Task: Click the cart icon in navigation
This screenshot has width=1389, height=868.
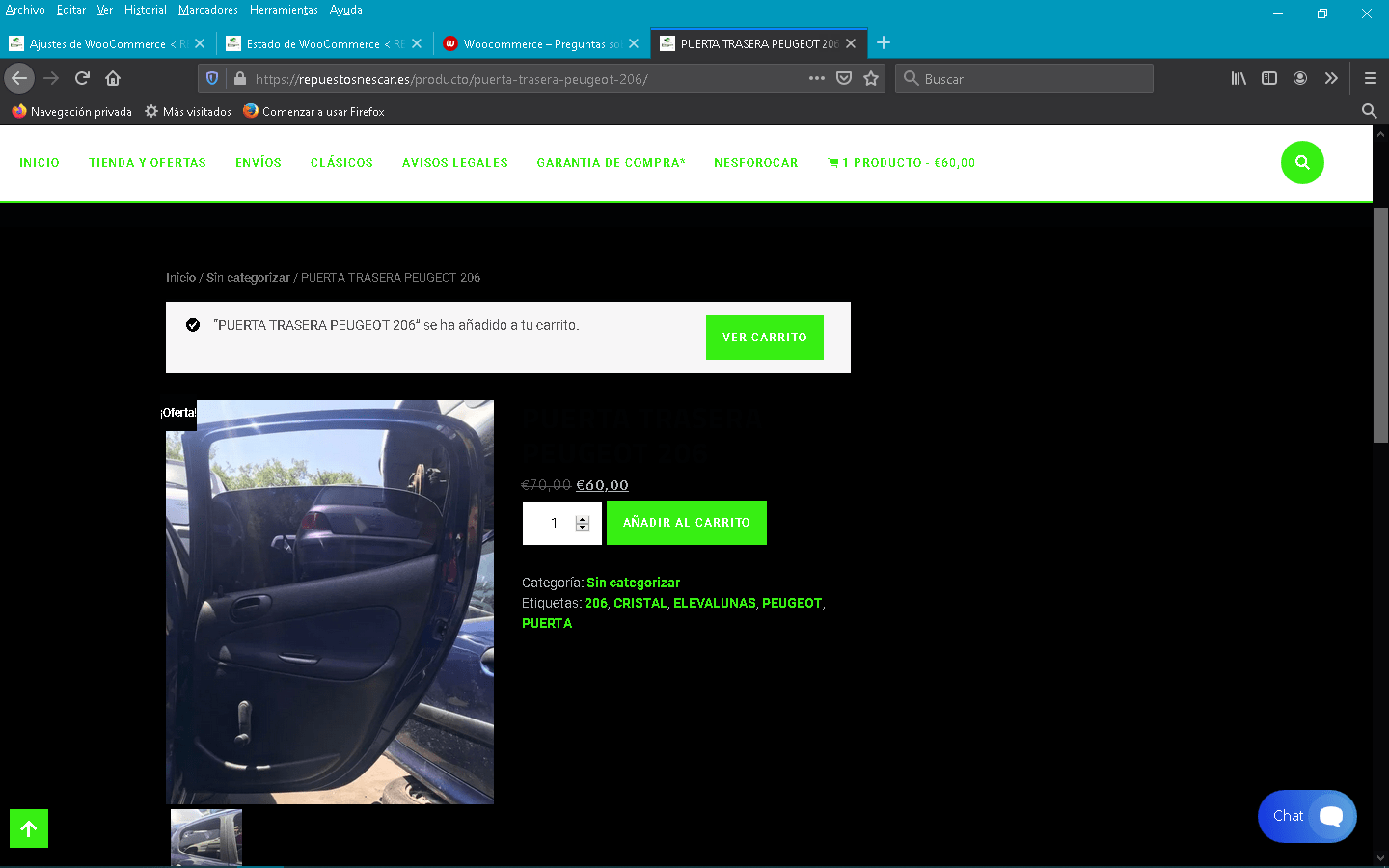Action: 832,163
